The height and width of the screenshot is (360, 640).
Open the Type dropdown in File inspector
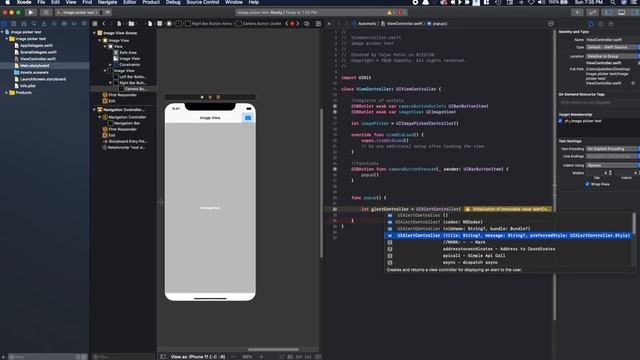click(612, 47)
